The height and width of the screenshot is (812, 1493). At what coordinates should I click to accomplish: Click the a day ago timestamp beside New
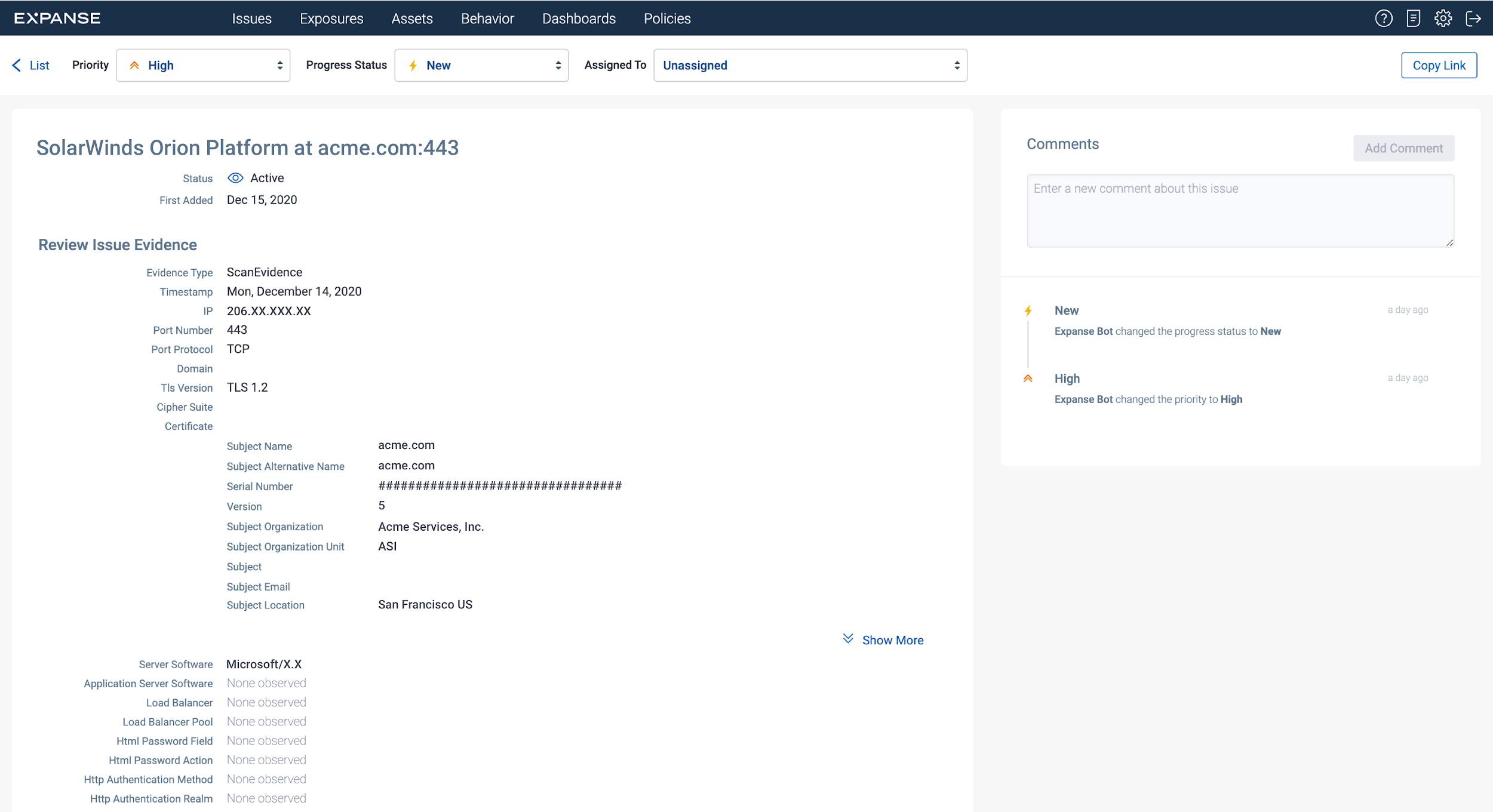tap(1408, 310)
